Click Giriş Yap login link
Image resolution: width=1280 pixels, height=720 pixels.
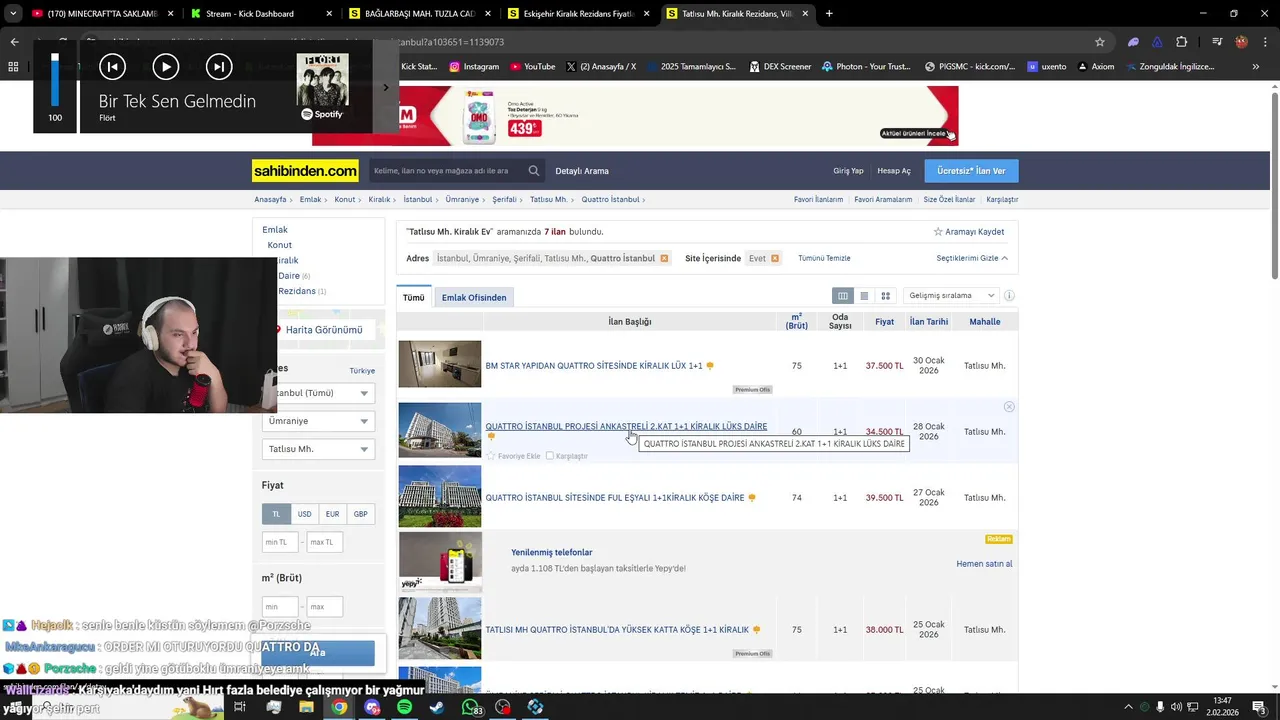pyautogui.click(x=848, y=171)
